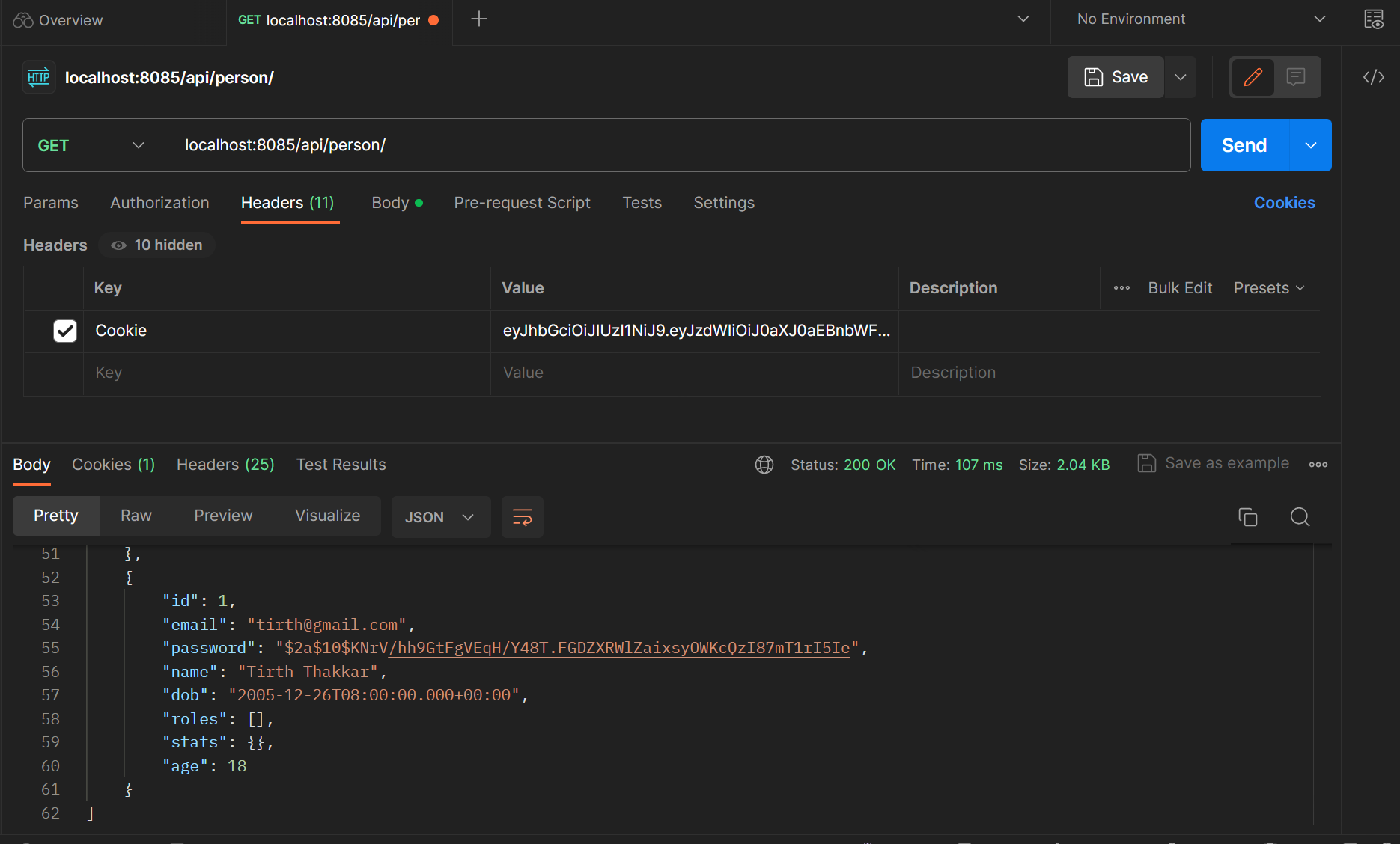
Task: Switch headers to Bulk Edit
Action: (1180, 288)
